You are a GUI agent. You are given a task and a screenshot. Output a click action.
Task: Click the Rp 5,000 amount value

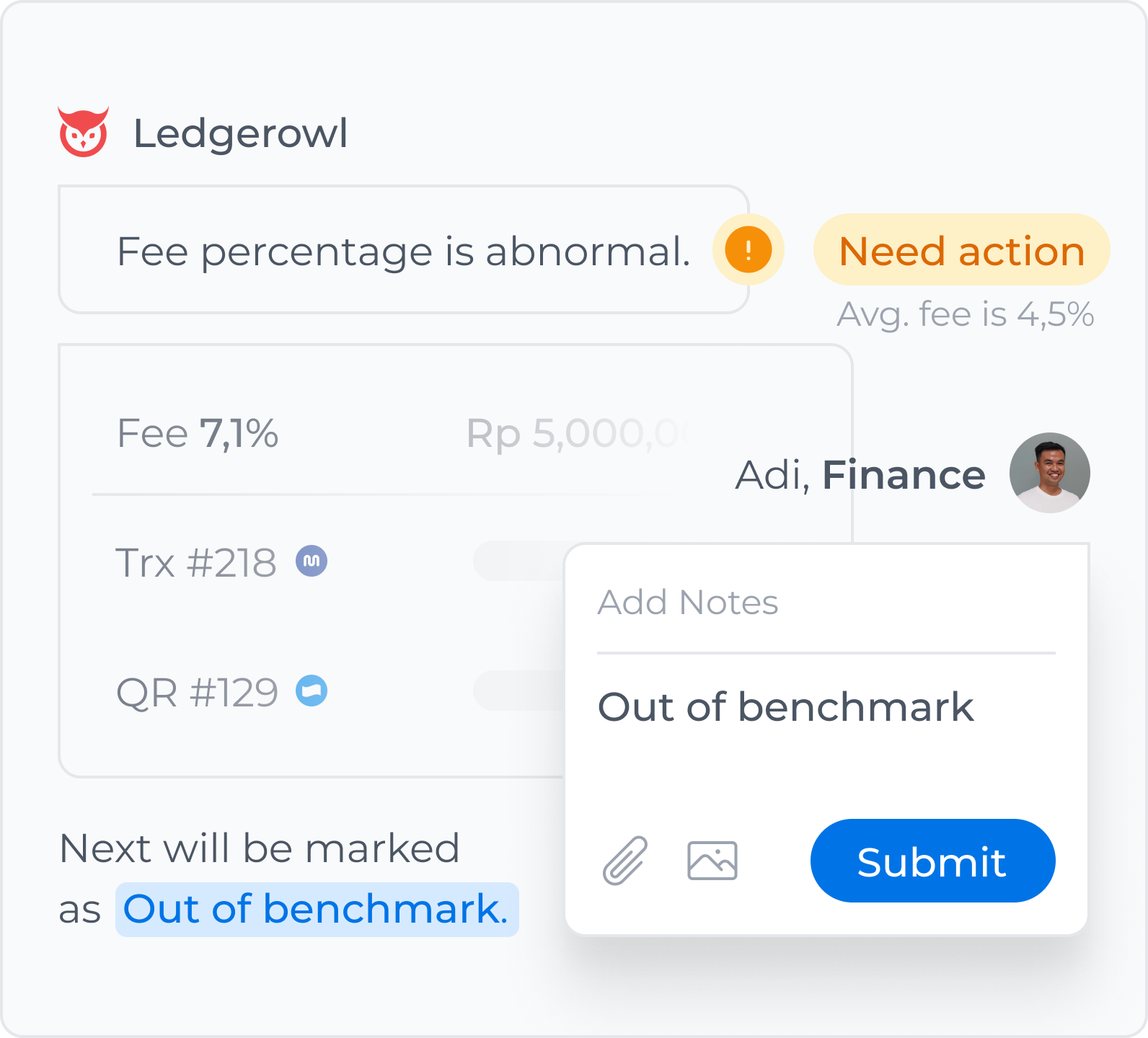click(577, 434)
